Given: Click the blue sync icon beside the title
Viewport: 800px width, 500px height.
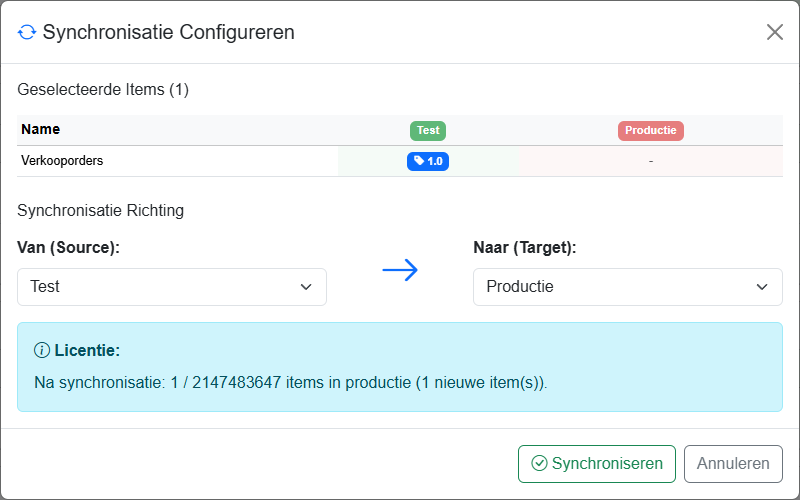Looking at the screenshot, I should (27, 32).
